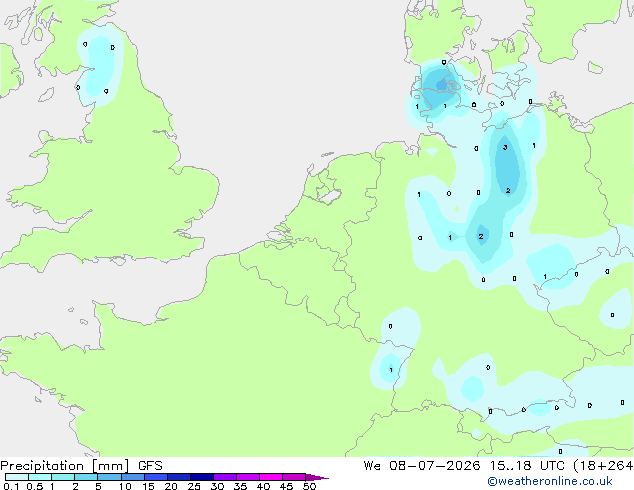Select the 0.5–1 mm legend color swatch

coord(40,477)
